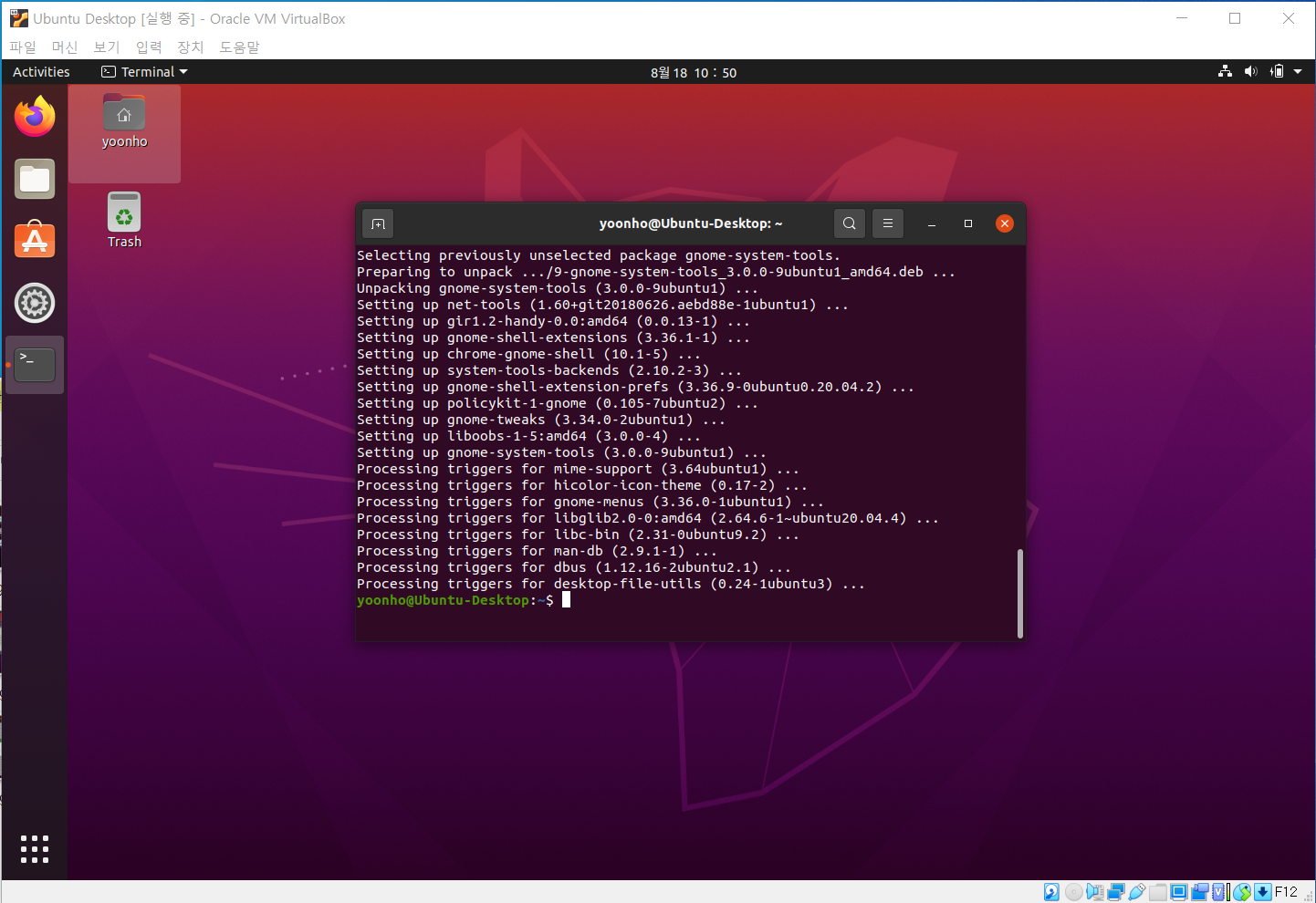
Task: Click Activities in the top bar
Action: 41,72
